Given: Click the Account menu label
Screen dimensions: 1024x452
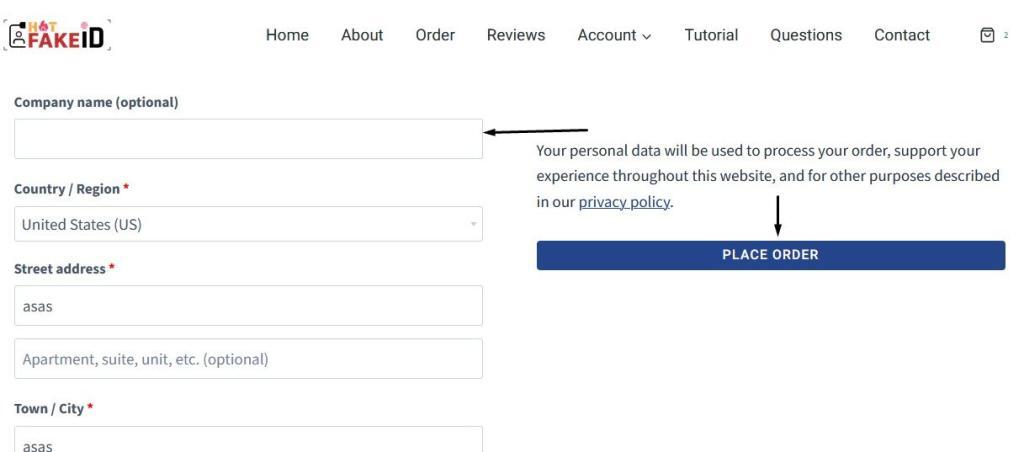Looking at the screenshot, I should click(607, 35).
